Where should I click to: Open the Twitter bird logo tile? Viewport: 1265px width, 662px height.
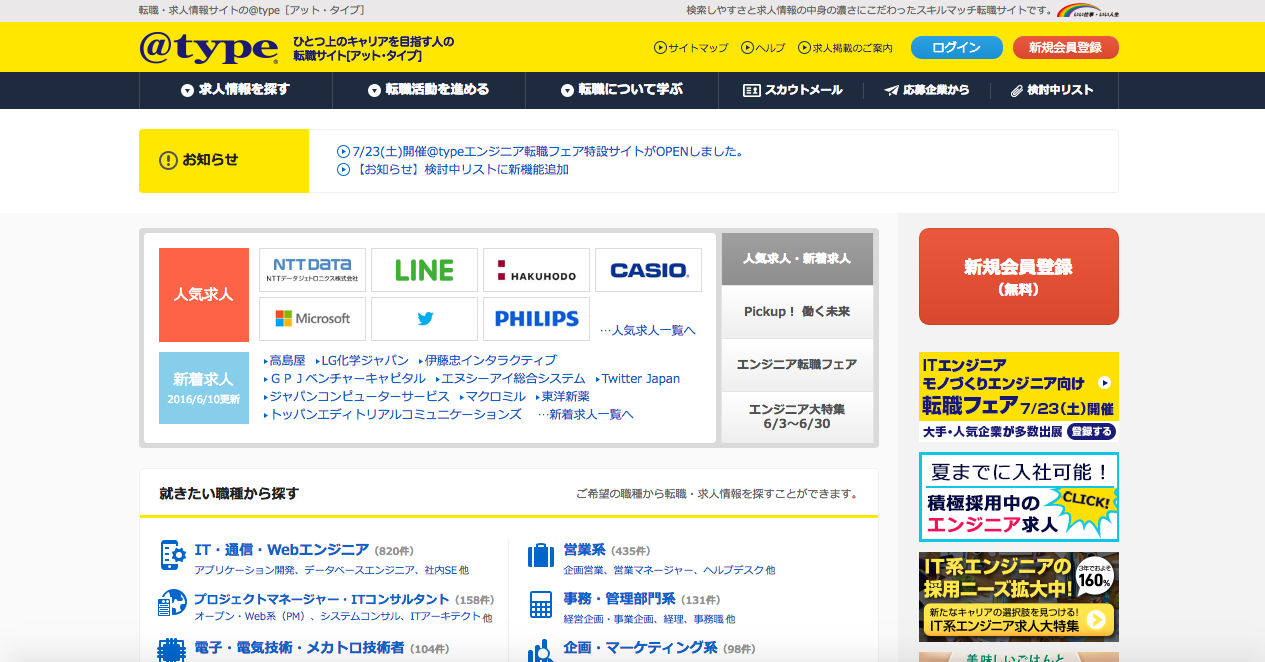(x=424, y=319)
